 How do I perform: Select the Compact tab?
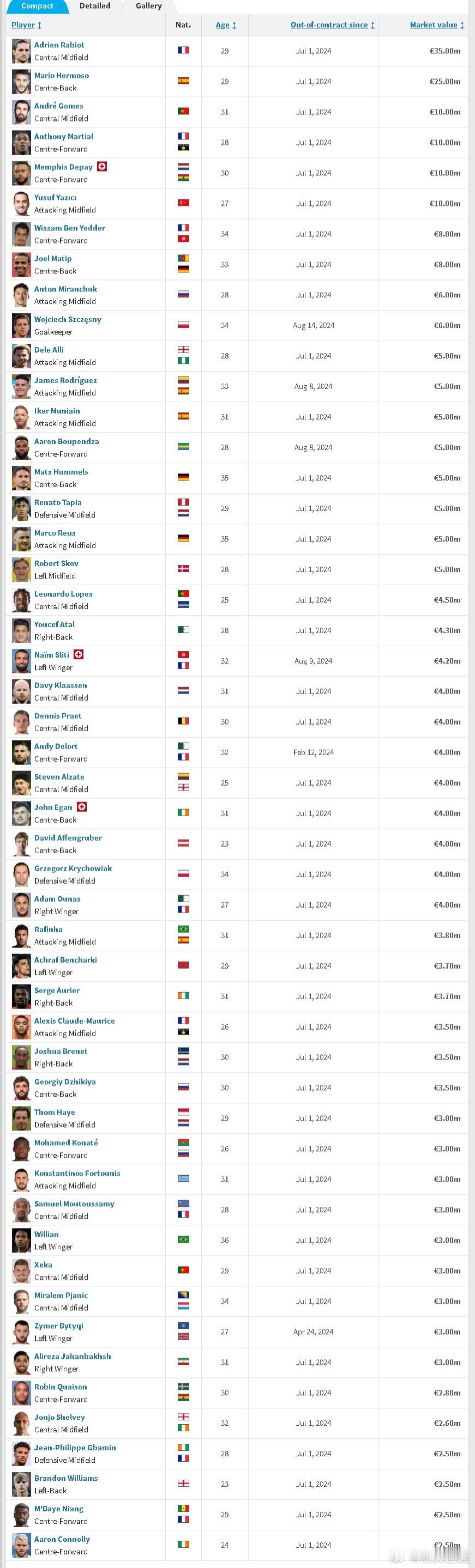tap(37, 6)
